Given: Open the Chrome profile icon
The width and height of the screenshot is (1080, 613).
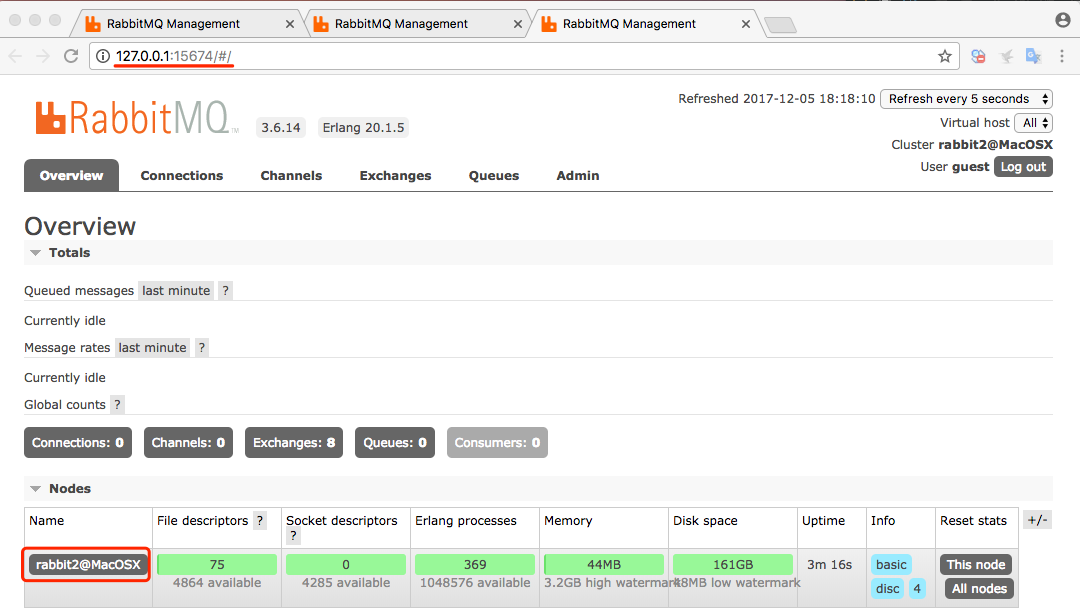Looking at the screenshot, I should [1063, 20].
